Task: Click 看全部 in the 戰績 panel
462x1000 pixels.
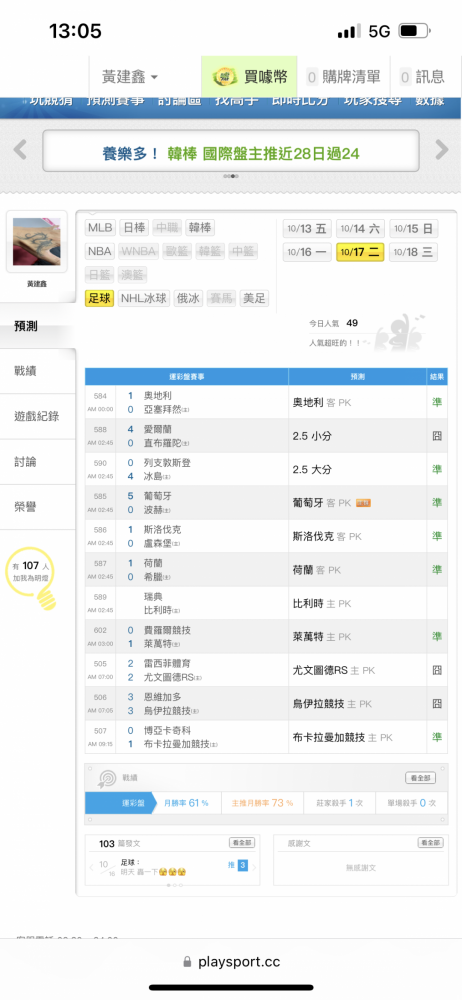Action: click(421, 778)
